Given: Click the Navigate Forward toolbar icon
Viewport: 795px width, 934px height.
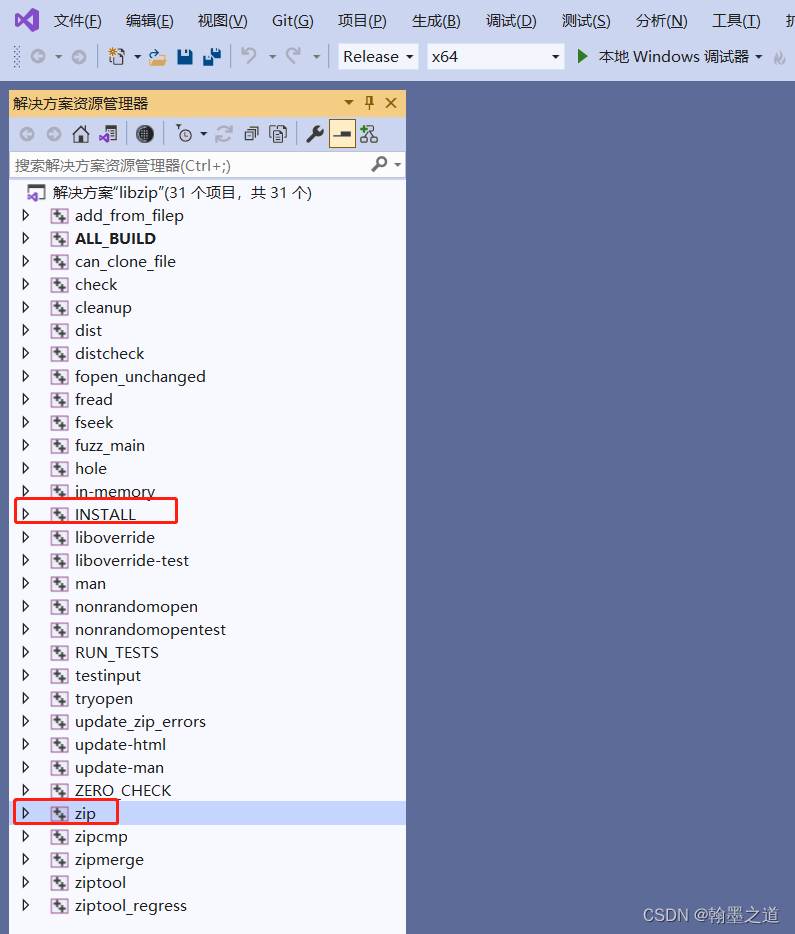Looking at the screenshot, I should point(79,57).
